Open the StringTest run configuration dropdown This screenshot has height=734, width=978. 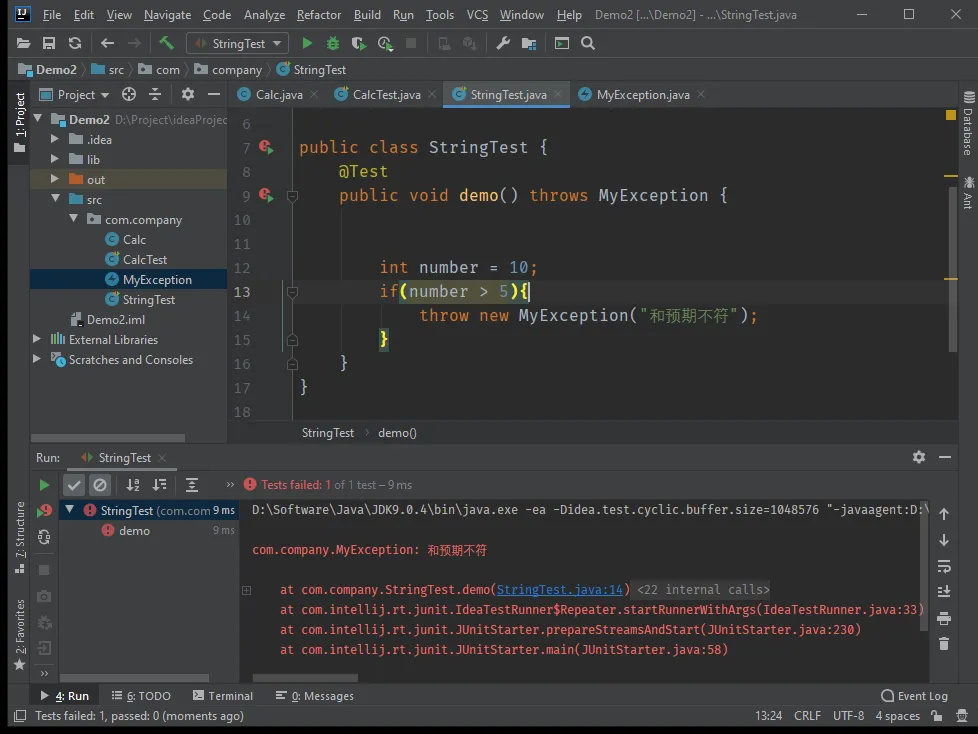pyautogui.click(x=238, y=43)
